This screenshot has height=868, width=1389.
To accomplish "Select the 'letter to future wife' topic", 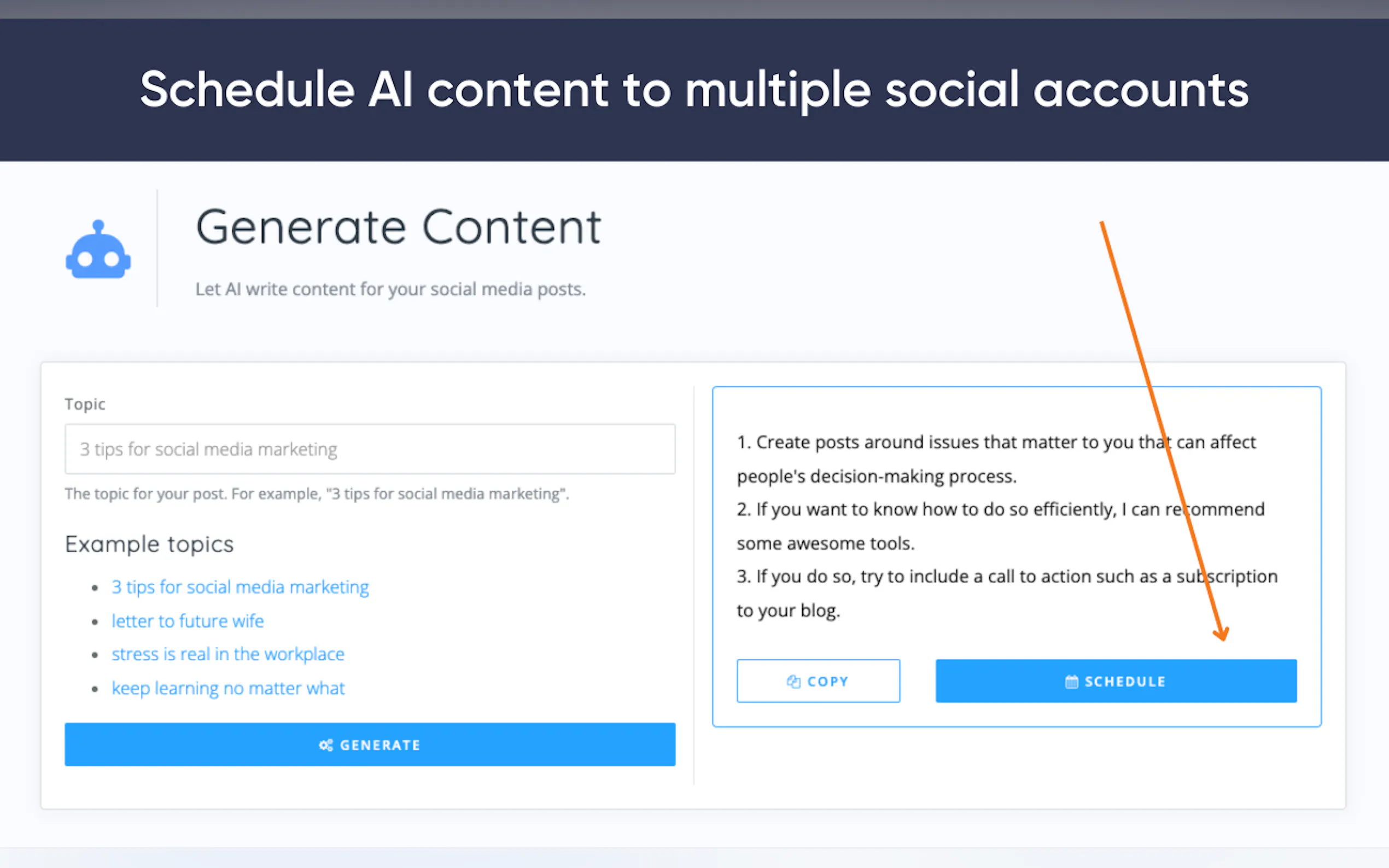I will (188, 620).
